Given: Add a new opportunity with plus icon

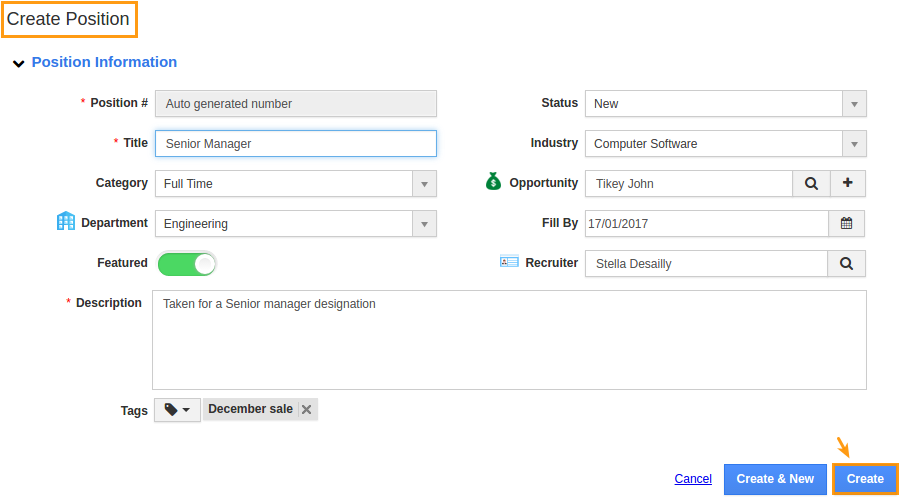Looking at the screenshot, I should point(847,184).
